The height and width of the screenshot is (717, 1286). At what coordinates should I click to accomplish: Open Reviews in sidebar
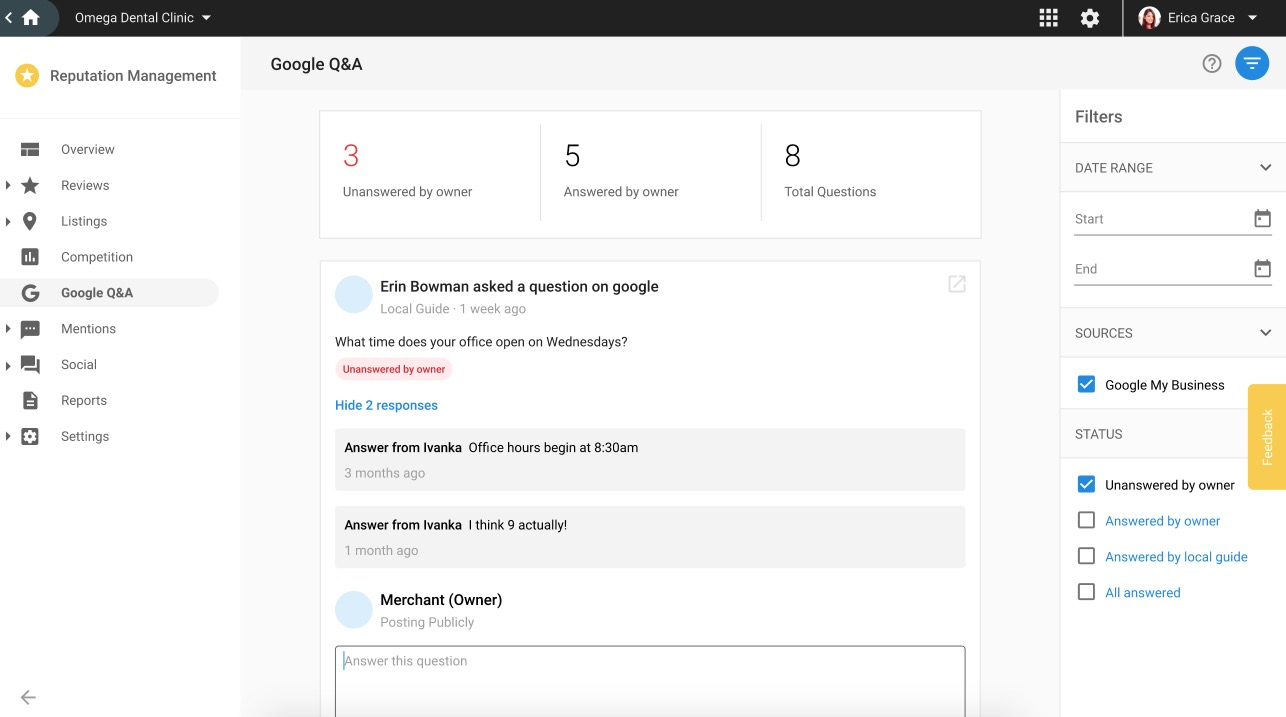[x=85, y=185]
